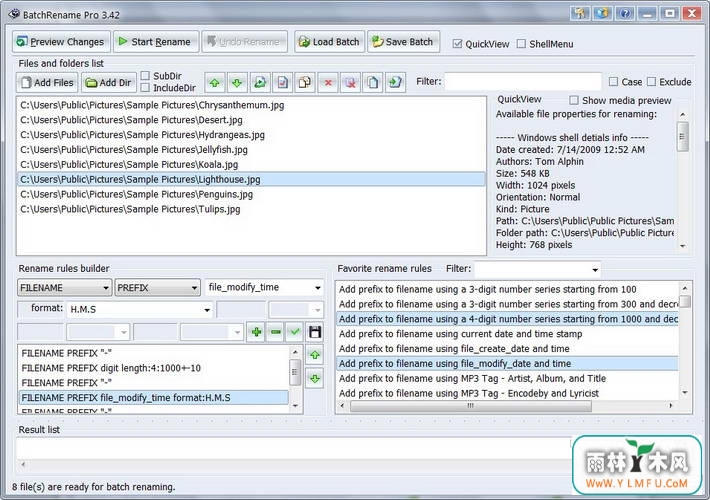Open help via blue question mark icon
Image resolution: width=710 pixels, height=500 pixels.
pos(625,14)
